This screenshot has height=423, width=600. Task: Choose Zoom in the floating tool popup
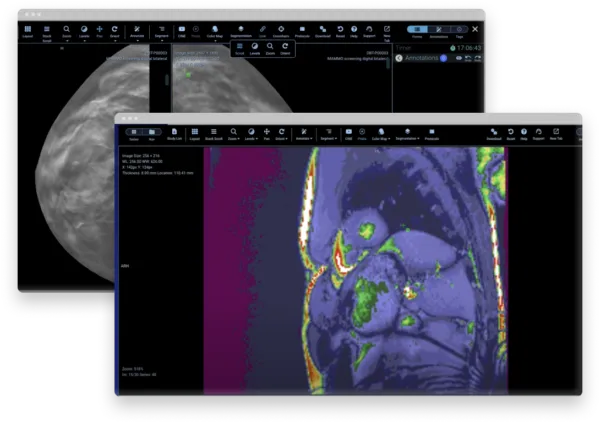point(270,49)
